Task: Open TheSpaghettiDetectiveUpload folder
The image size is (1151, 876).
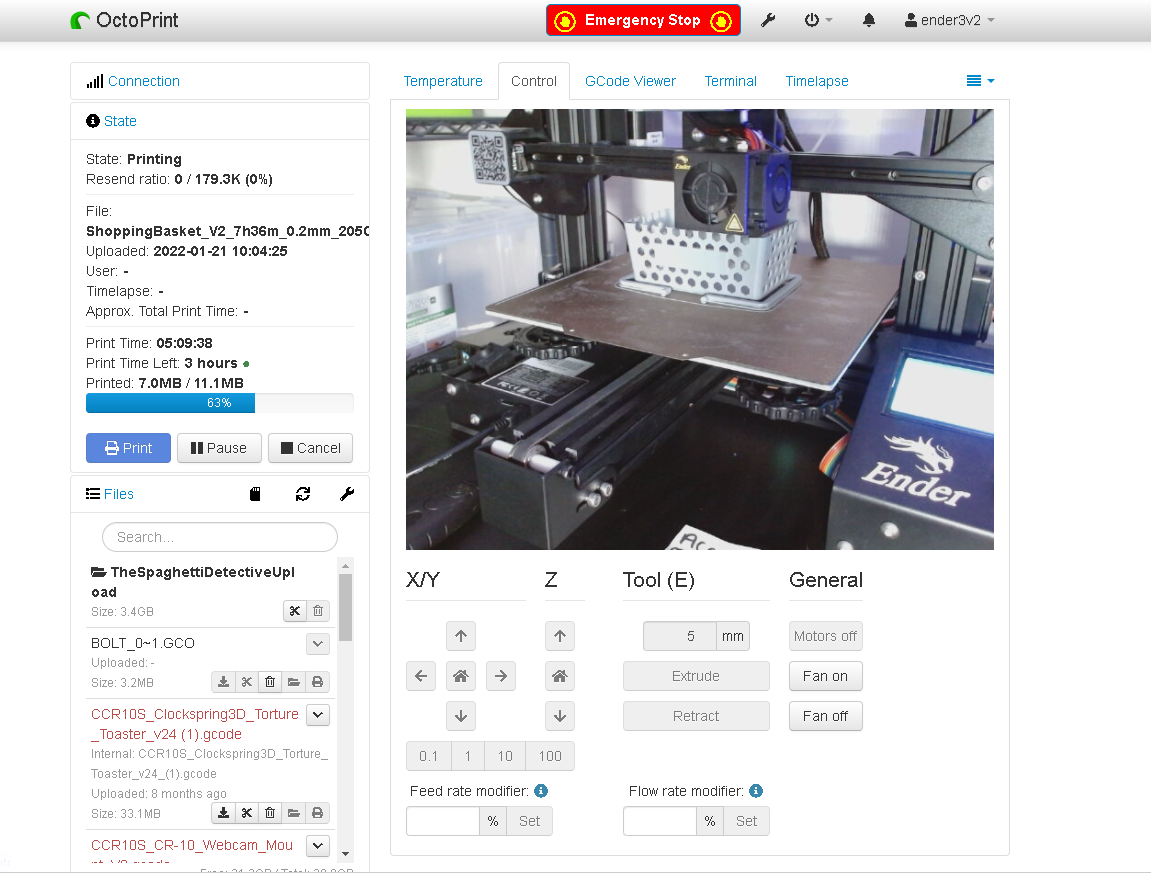Action: [x=193, y=582]
